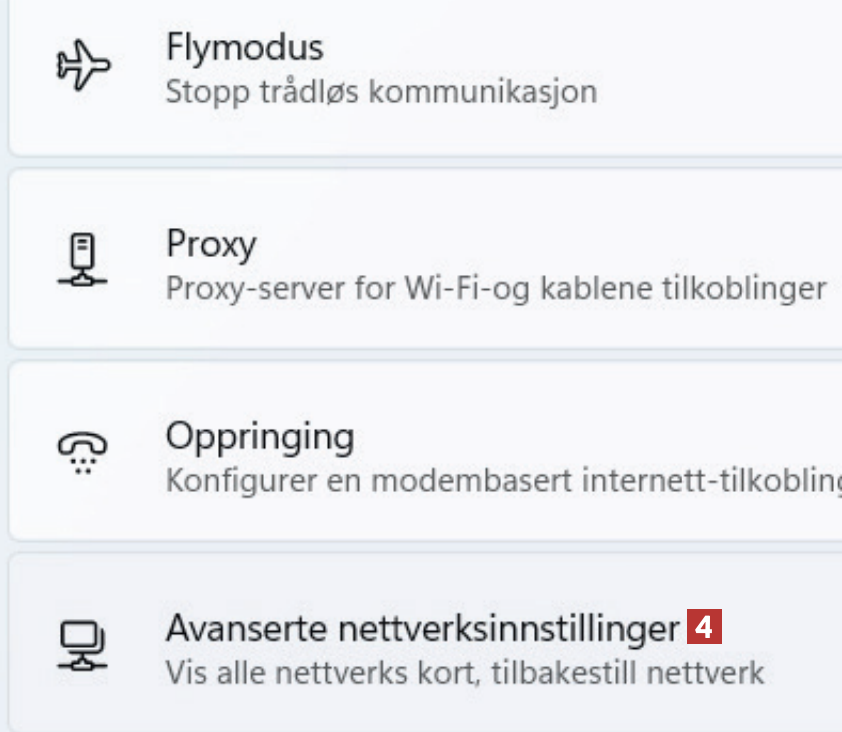Click the dial-up telephone icon

click(x=83, y=453)
